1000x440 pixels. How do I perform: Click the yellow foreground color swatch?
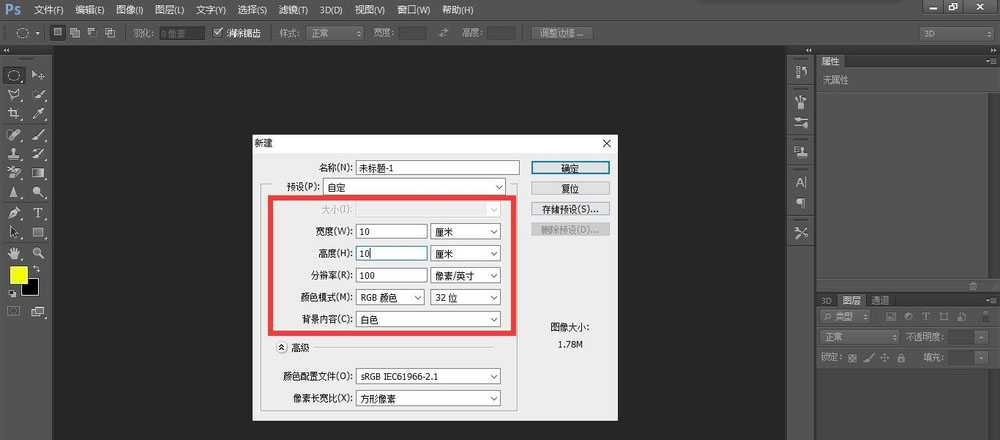click(18, 275)
